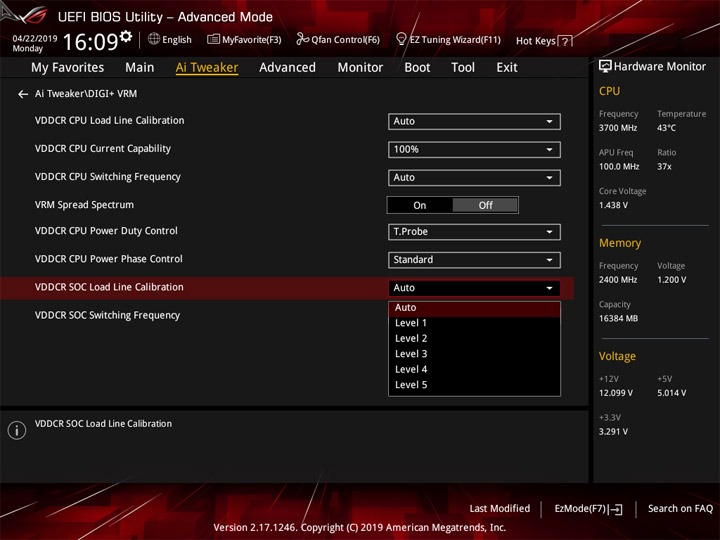Open VDDCR CPU Power Duty Control dropdown
Image resolution: width=720 pixels, height=540 pixels.
pos(474,232)
